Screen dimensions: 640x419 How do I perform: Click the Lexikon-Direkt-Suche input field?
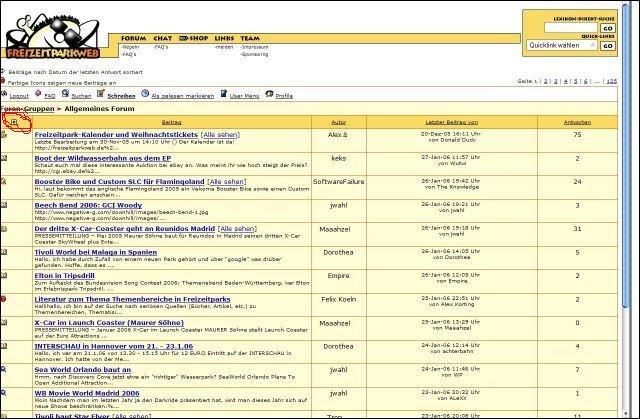coord(571,28)
